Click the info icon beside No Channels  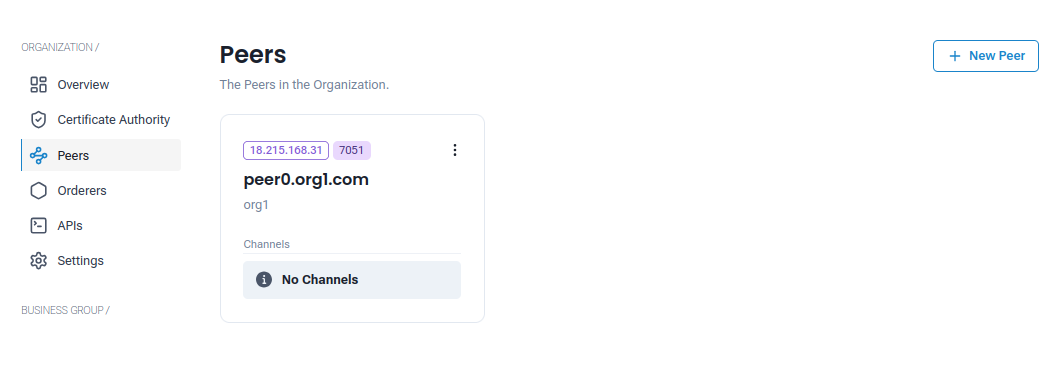(264, 279)
